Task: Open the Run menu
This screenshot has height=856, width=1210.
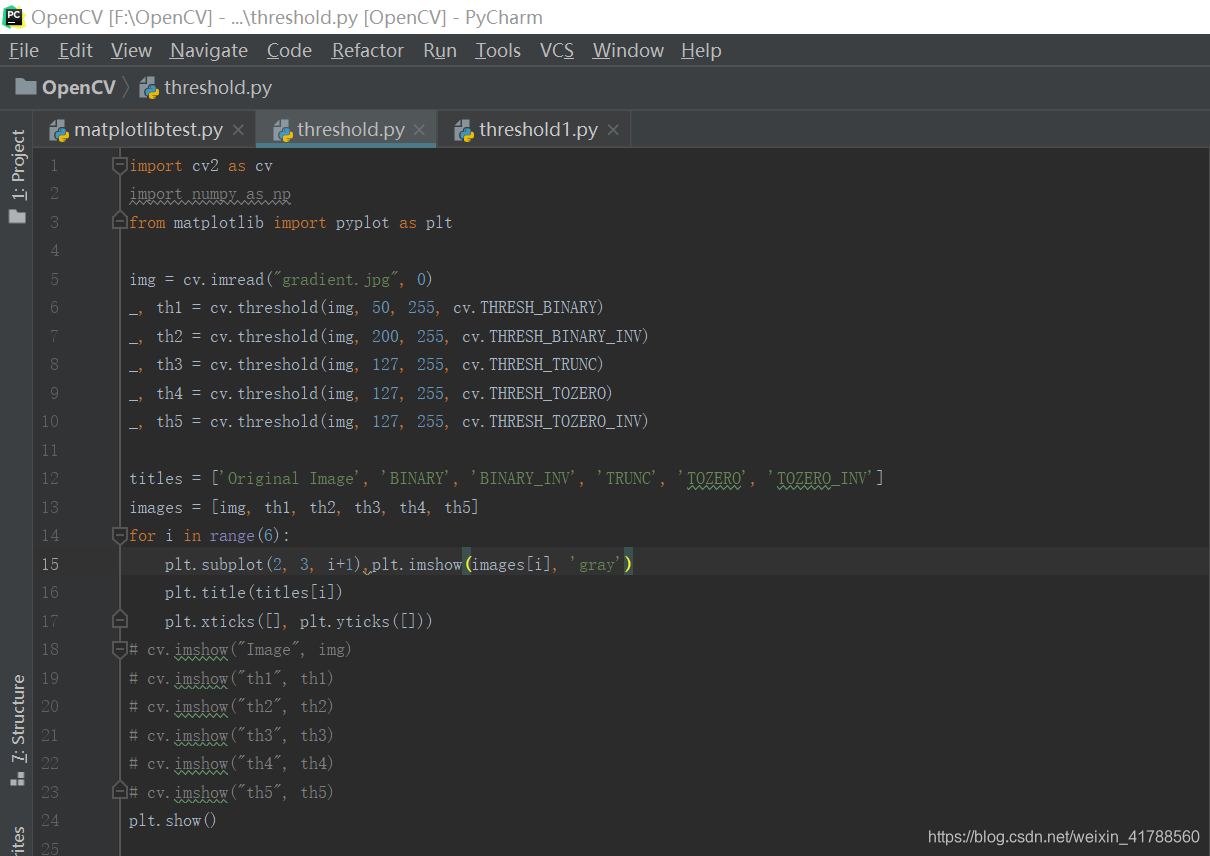Action: click(x=440, y=51)
